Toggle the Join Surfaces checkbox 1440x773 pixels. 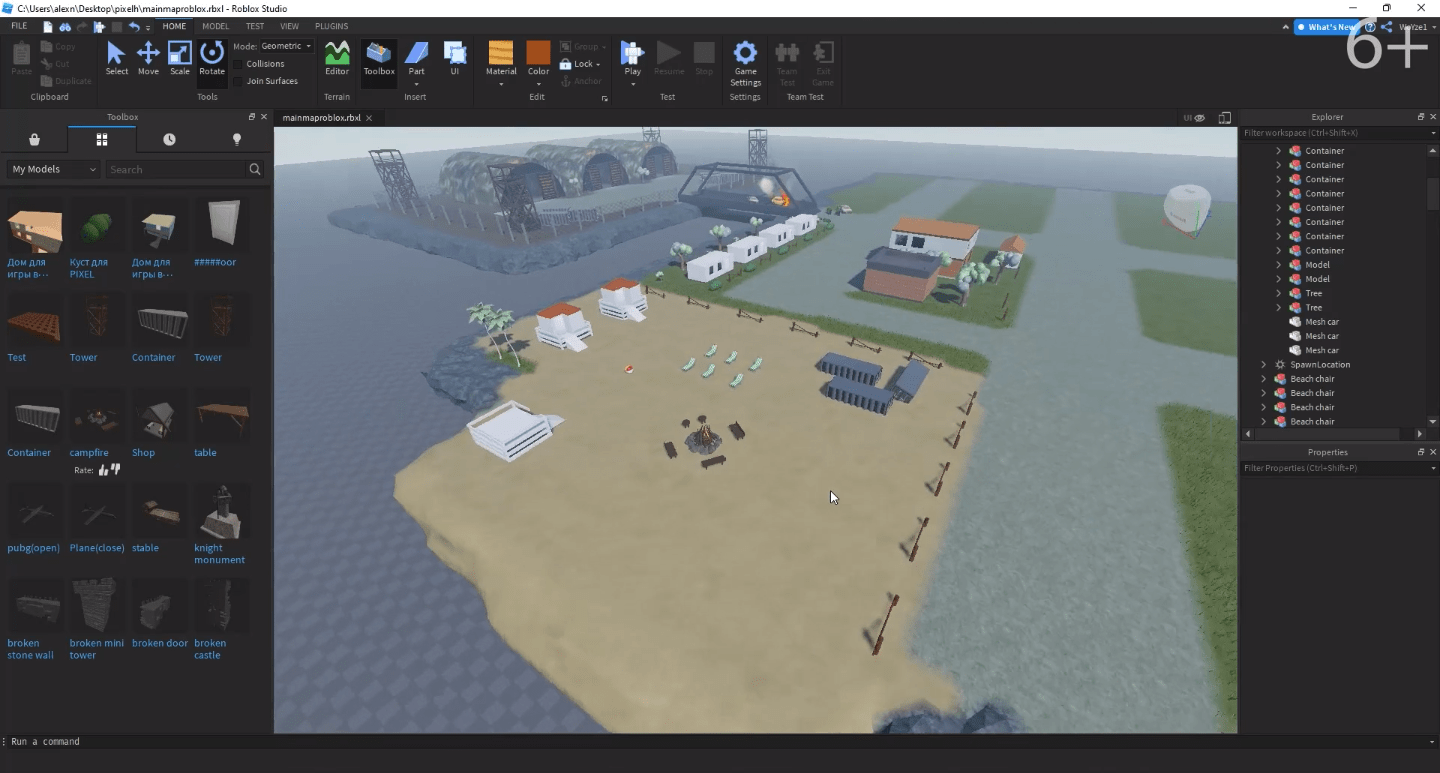click(x=238, y=81)
